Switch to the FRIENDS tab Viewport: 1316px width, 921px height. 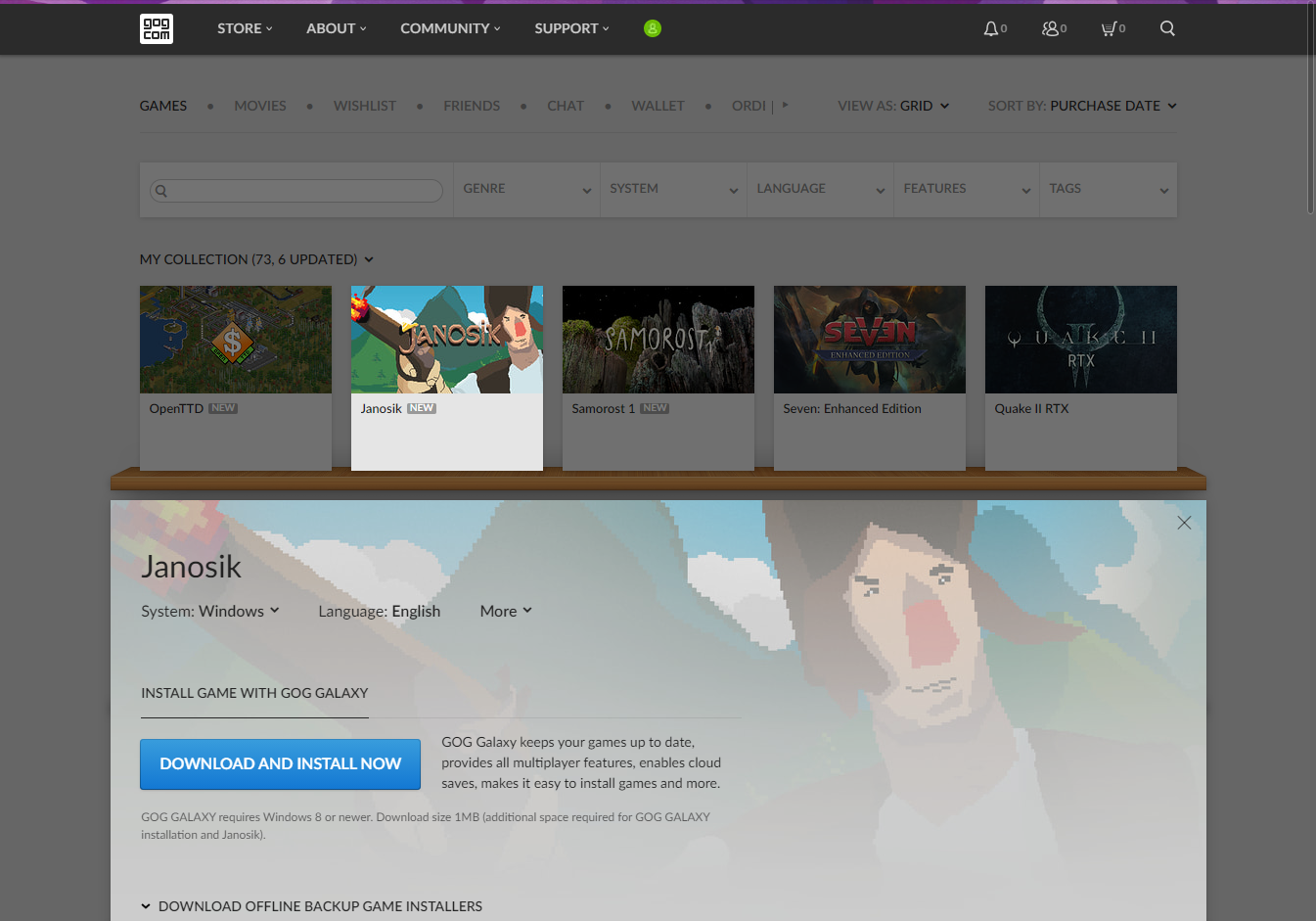click(x=472, y=106)
